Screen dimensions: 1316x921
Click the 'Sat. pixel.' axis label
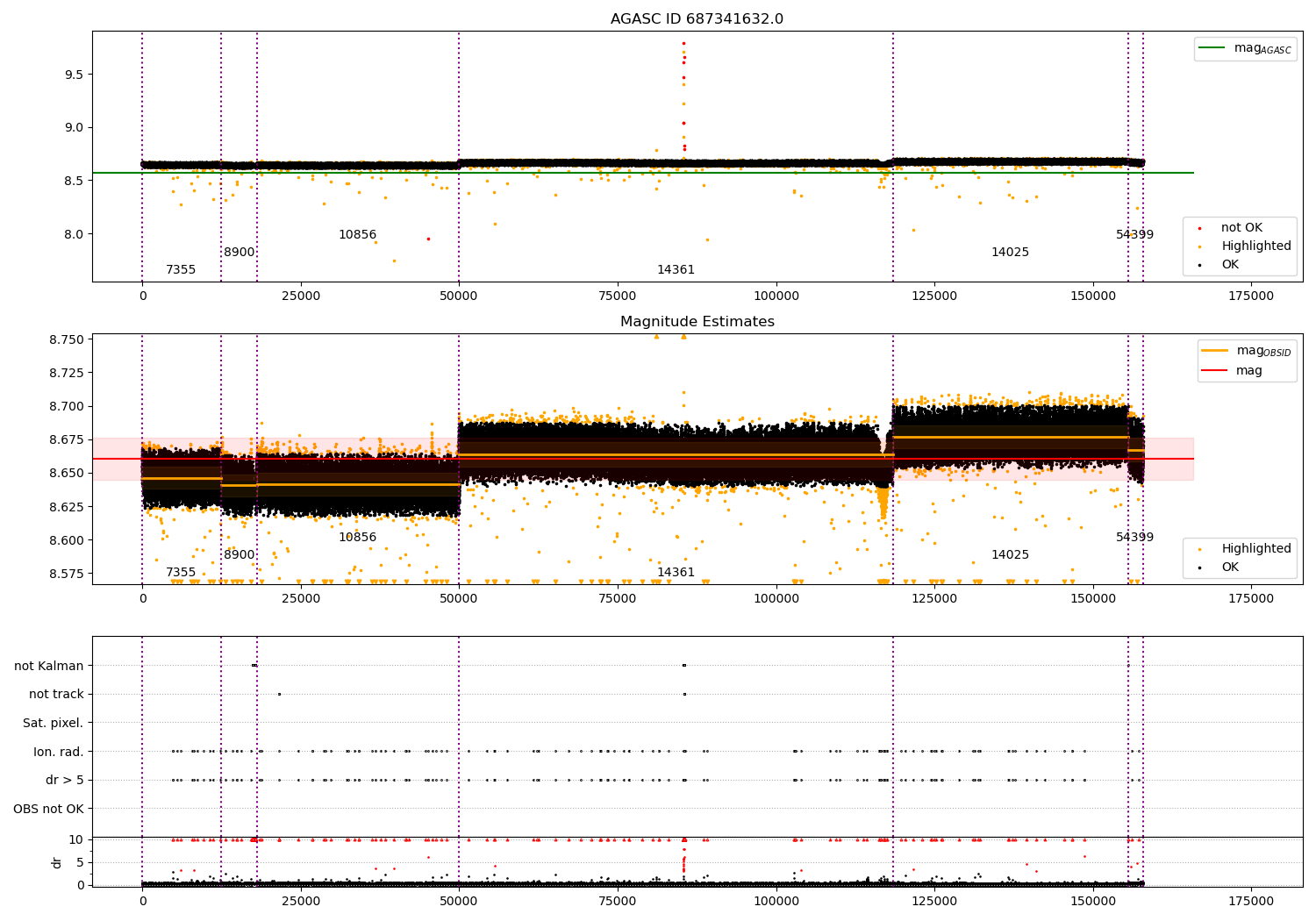[53, 723]
